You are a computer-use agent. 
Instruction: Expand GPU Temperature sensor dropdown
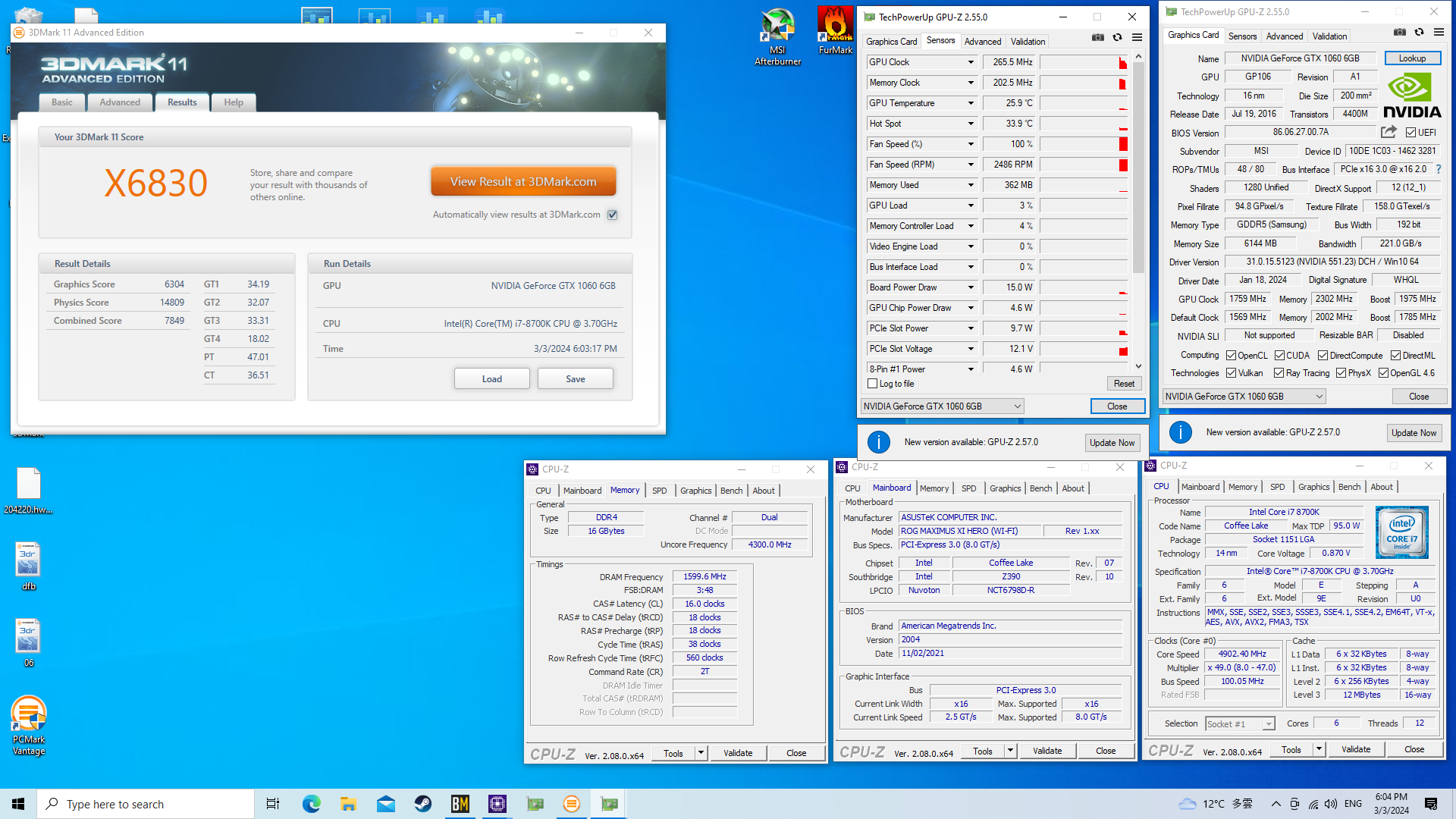(971, 103)
